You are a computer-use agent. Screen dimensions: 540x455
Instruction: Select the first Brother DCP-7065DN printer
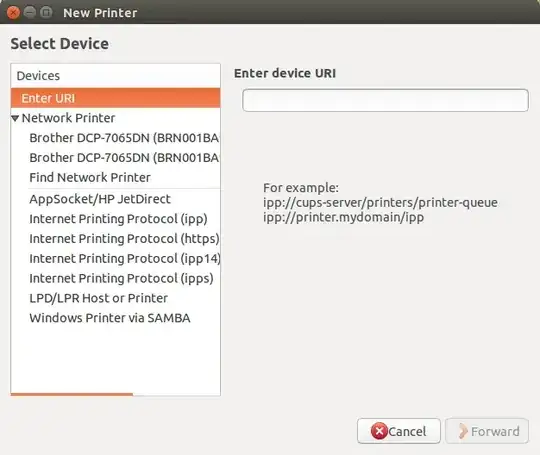tap(124, 138)
